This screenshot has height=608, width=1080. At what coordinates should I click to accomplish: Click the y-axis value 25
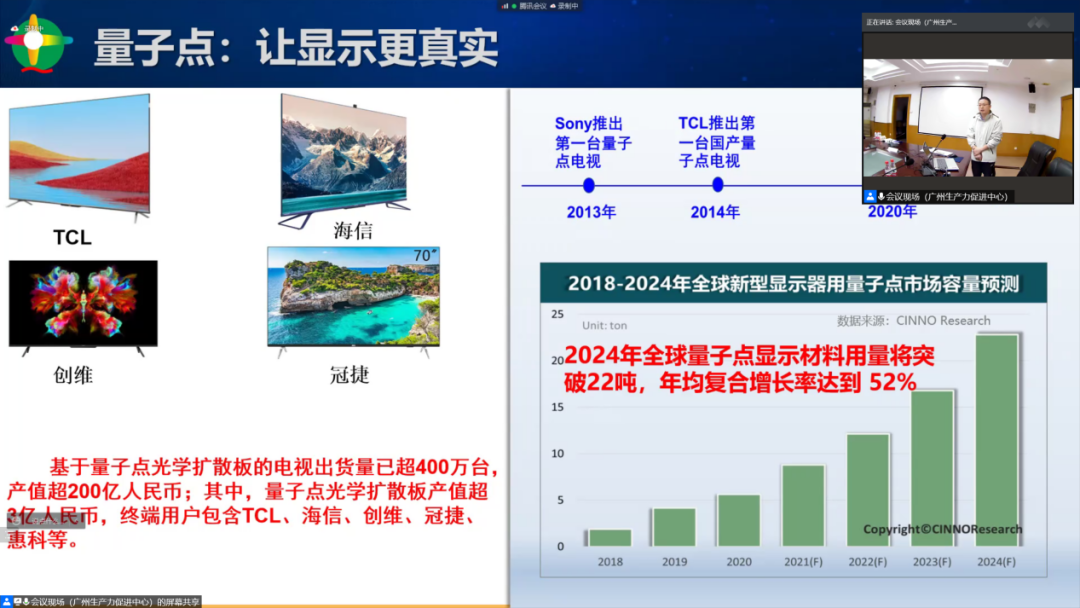(x=557, y=314)
